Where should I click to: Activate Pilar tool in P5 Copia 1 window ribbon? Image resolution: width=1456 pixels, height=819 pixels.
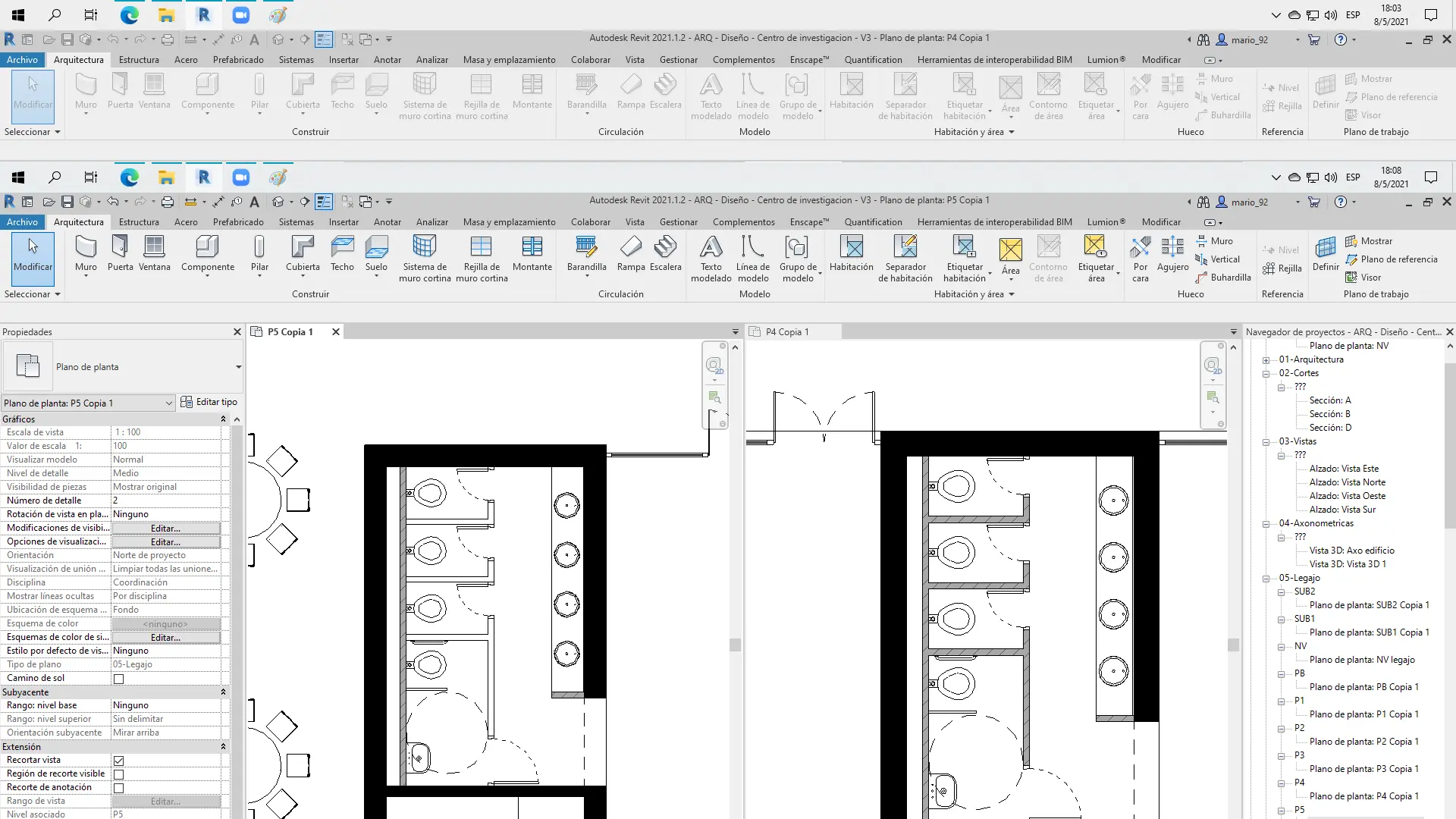[x=259, y=254]
